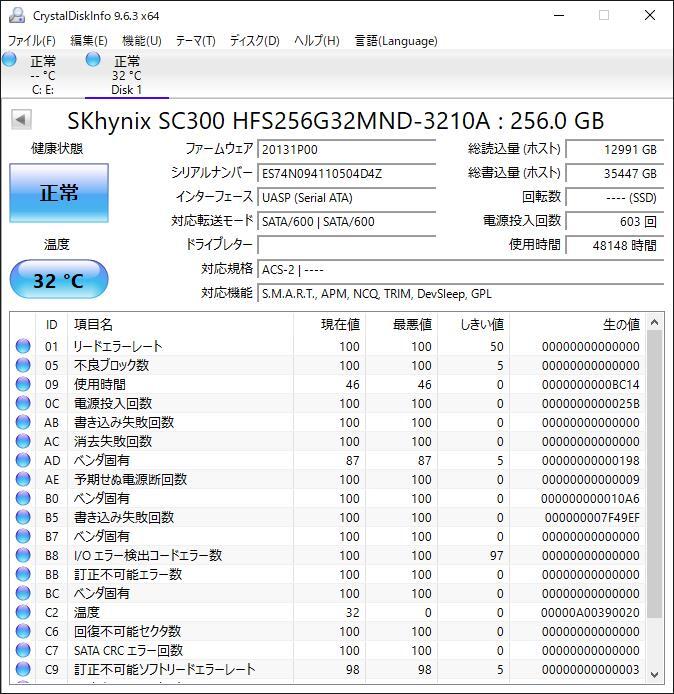Click the status orb of row C9
Image resolution: width=674 pixels, height=694 pixels.
pos(23,670)
